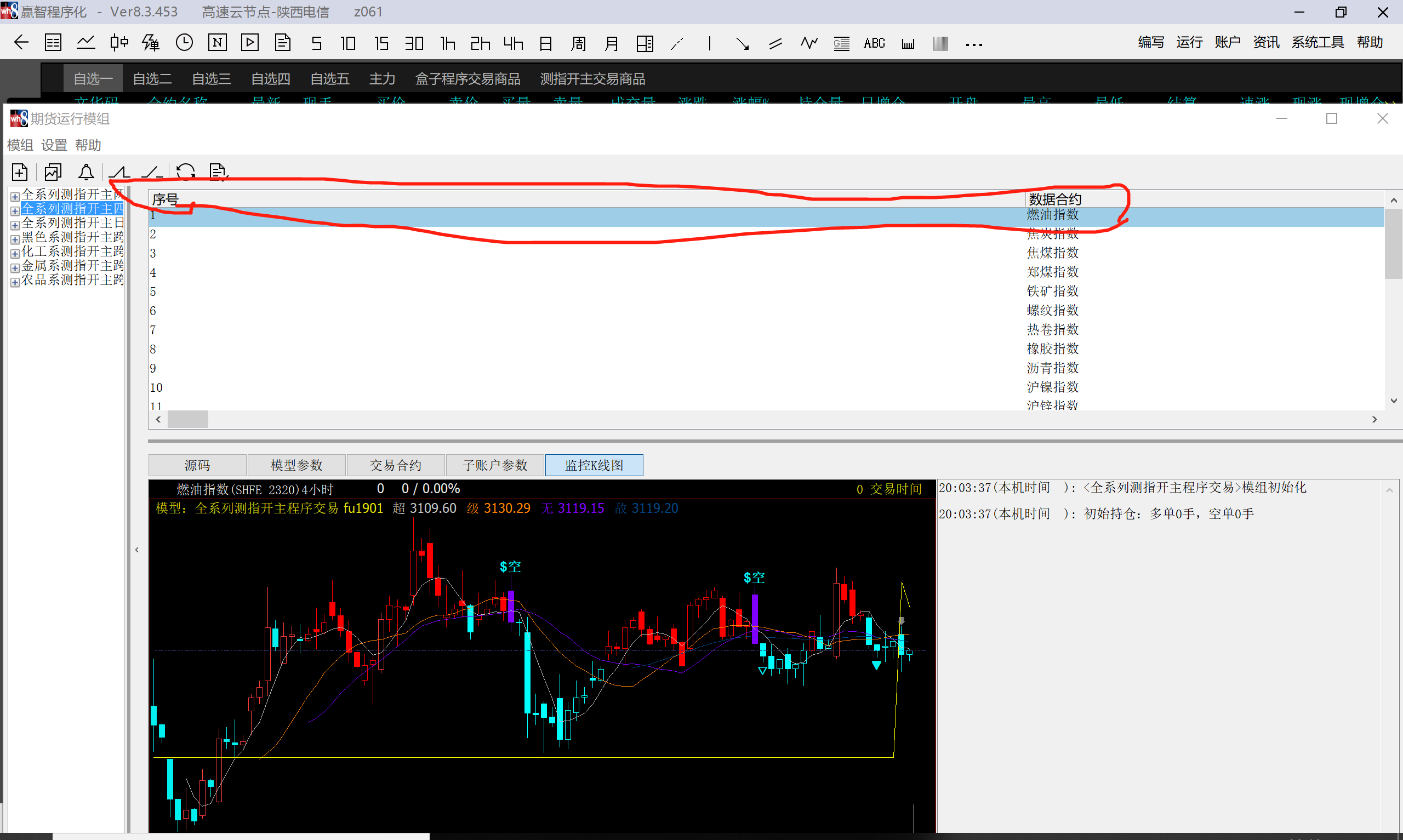Image resolution: width=1403 pixels, height=840 pixels.
Task: Click the document log icon in module toolbar
Action: coord(218,172)
